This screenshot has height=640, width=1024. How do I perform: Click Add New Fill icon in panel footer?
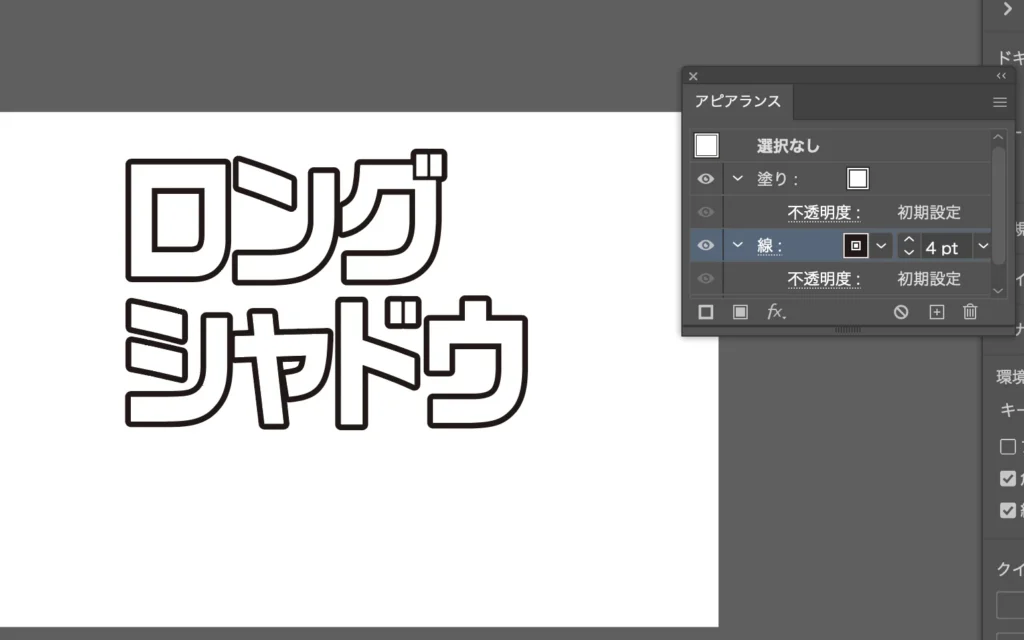tap(740, 312)
